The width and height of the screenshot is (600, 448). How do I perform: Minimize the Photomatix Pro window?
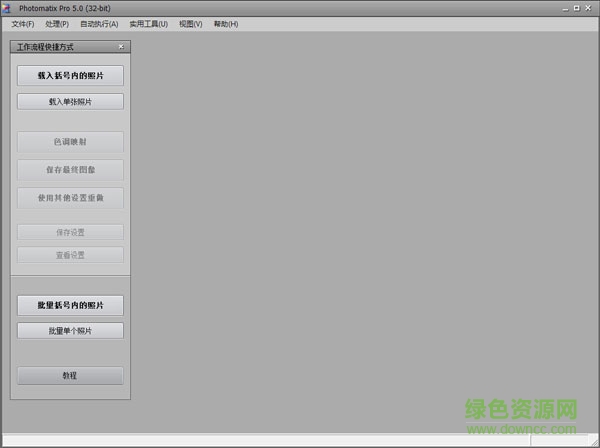pyautogui.click(x=566, y=9)
